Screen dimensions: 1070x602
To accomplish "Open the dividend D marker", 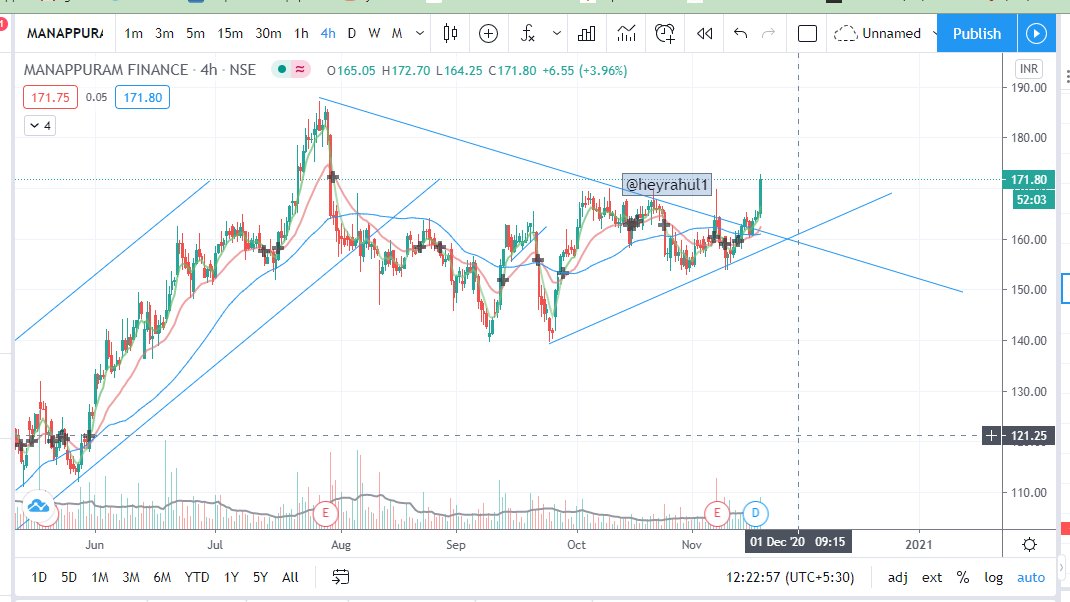I will click(x=755, y=513).
